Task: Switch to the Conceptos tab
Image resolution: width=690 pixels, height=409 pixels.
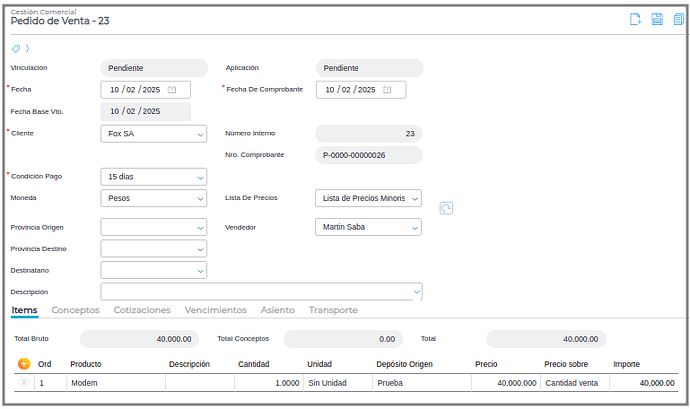Action: (x=75, y=310)
